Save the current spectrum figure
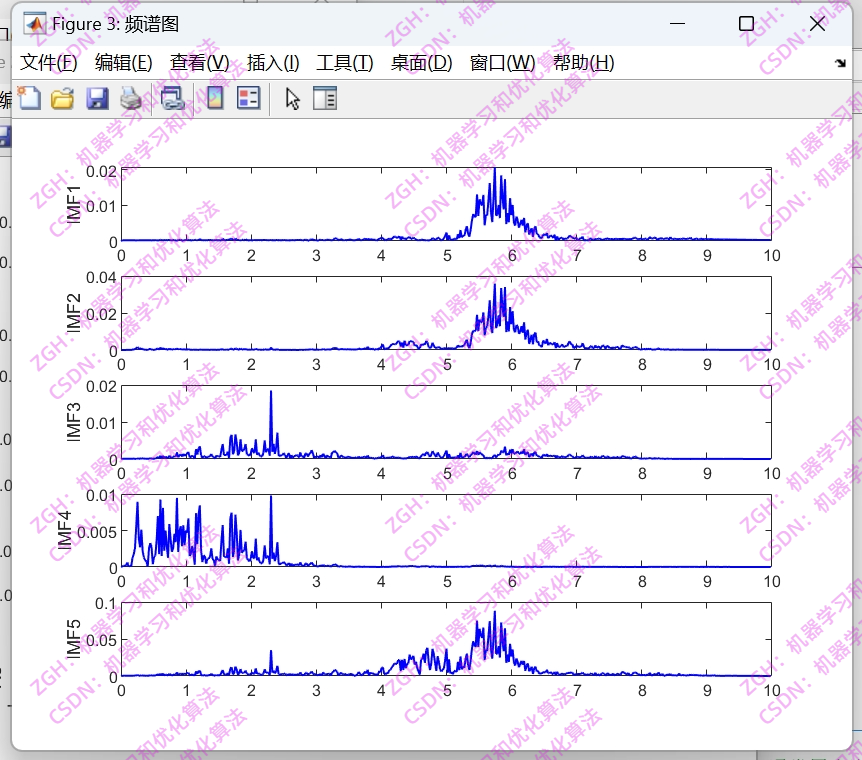Screen dimensions: 862x760 tap(97, 98)
